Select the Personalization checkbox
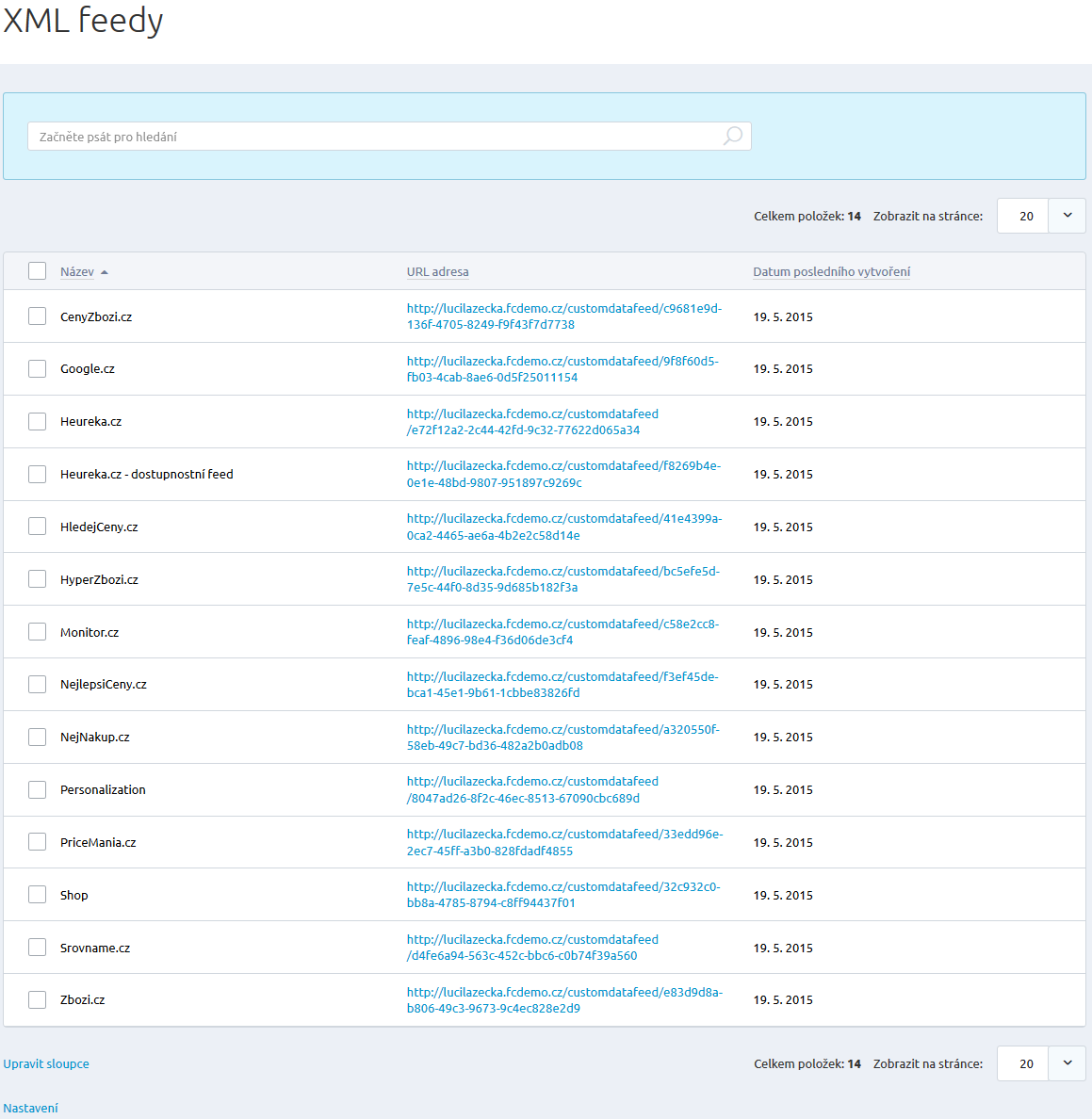The height and width of the screenshot is (1119, 1092). [x=37, y=790]
